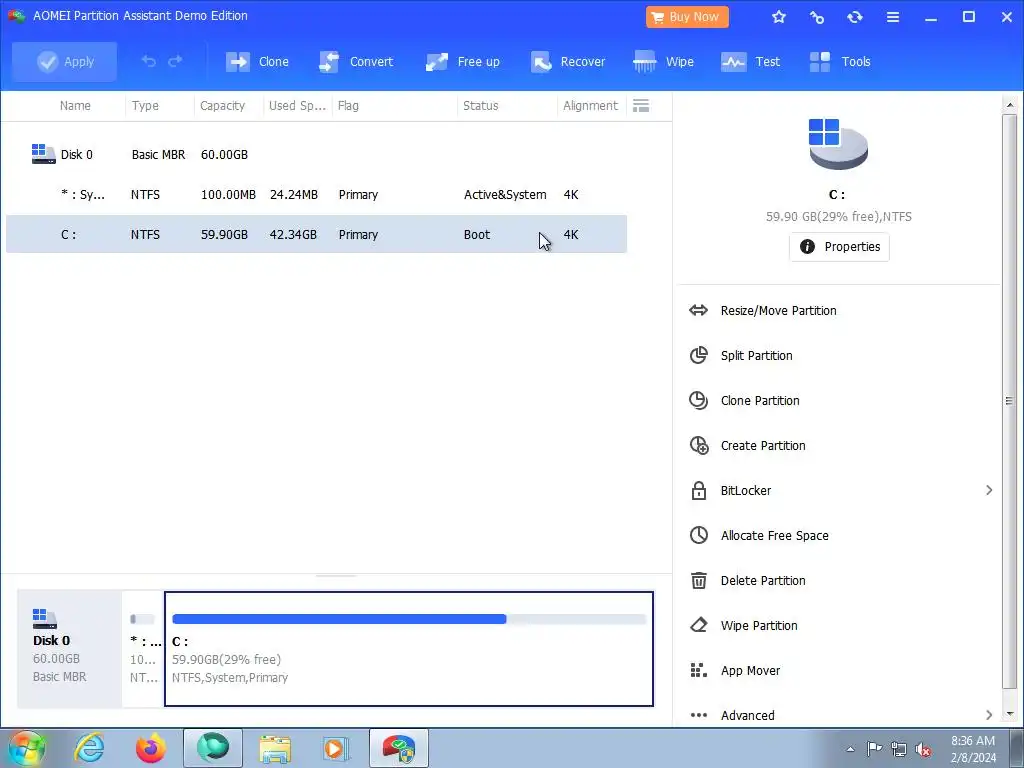This screenshot has width=1024, height=768.
Task: Click the 42.34GB used space cell
Action: 293,234
